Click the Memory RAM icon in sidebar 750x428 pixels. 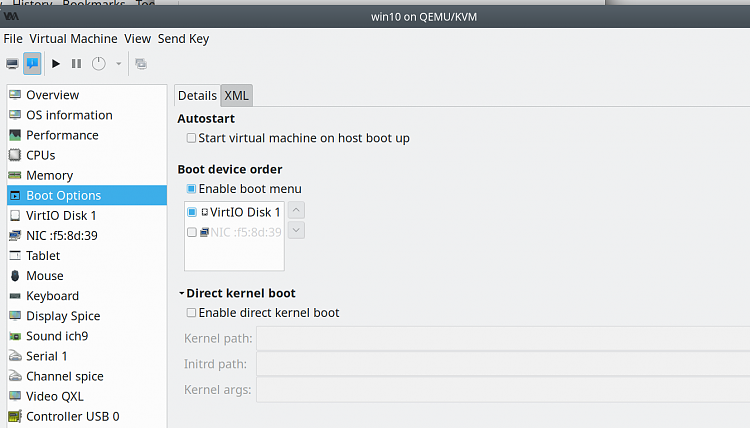pos(15,175)
